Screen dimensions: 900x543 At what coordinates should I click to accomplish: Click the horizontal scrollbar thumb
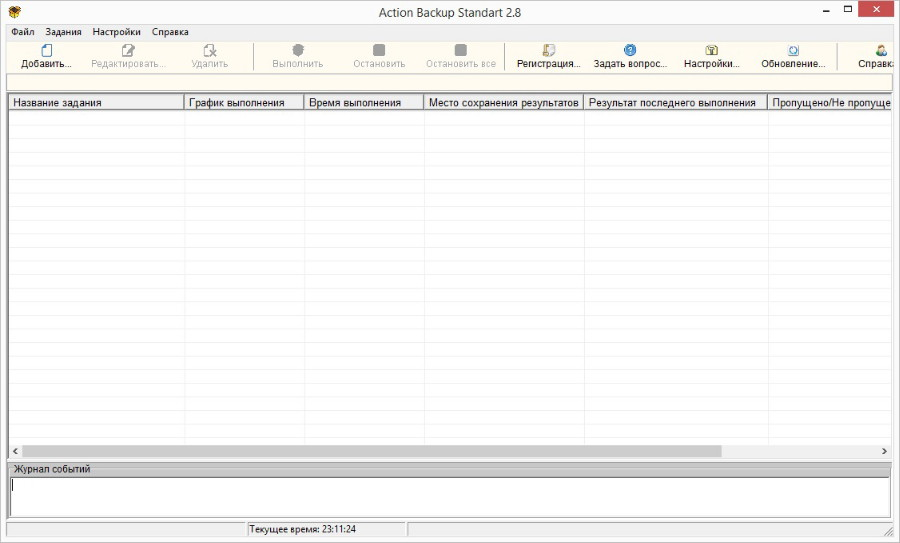click(371, 452)
